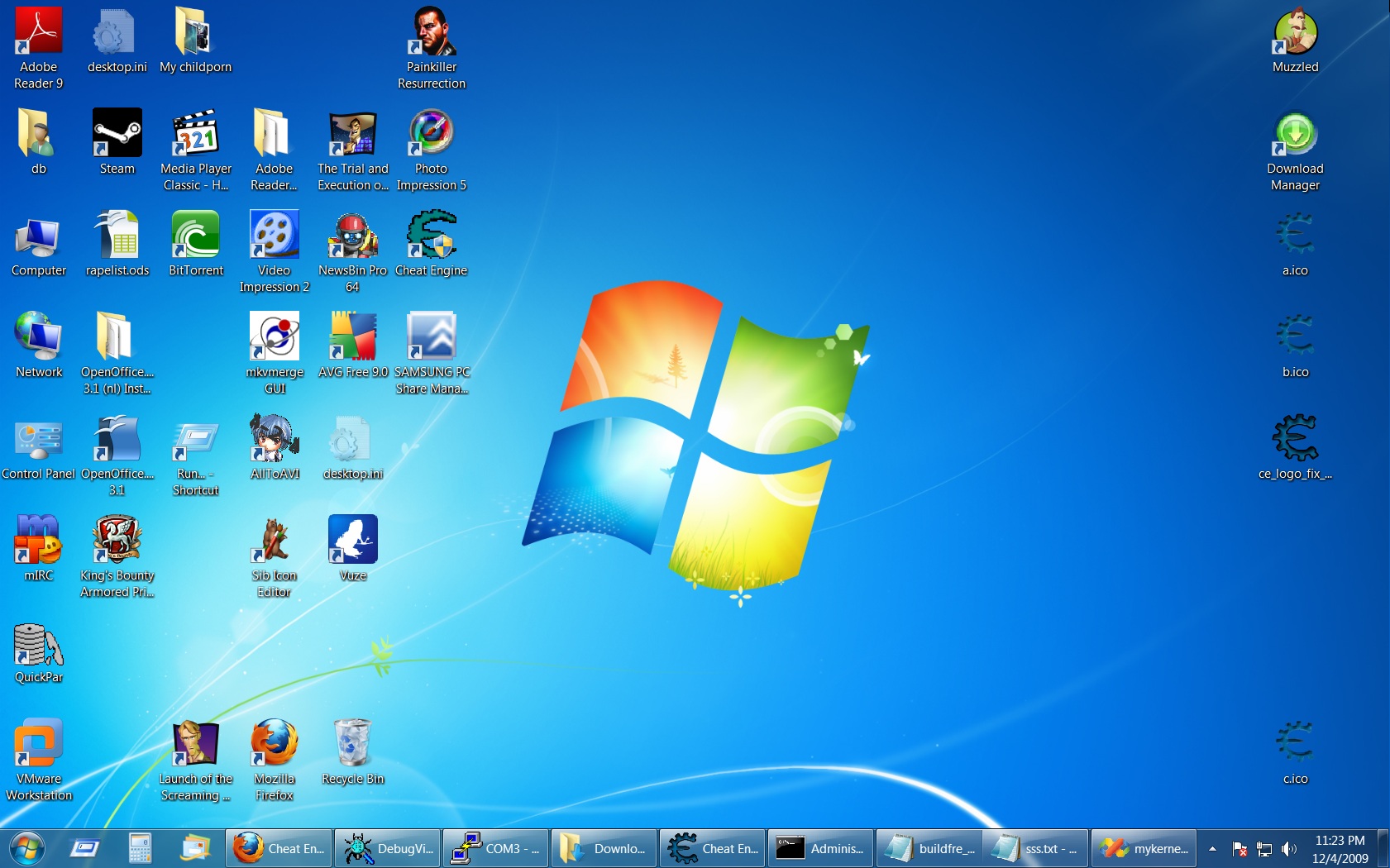Launch Photo Impression 5

432,150
